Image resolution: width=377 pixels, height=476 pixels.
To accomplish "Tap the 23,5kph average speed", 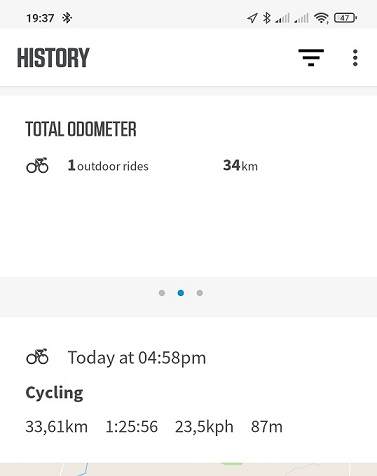I will [204, 427].
